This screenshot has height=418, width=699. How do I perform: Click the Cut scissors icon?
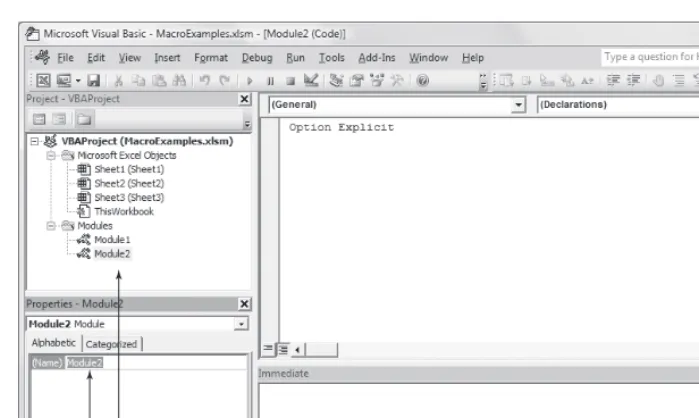coord(118,81)
